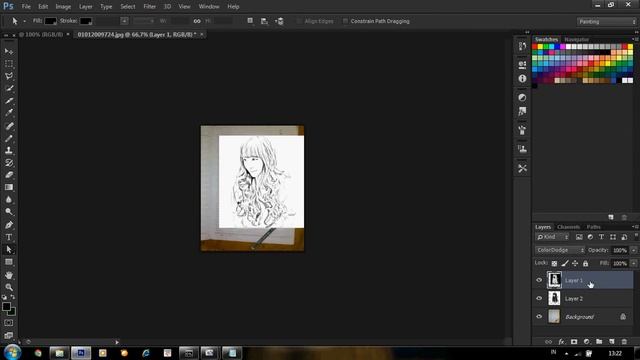The image size is (640, 360).
Task: Select the Move tool
Action: pos(9,51)
